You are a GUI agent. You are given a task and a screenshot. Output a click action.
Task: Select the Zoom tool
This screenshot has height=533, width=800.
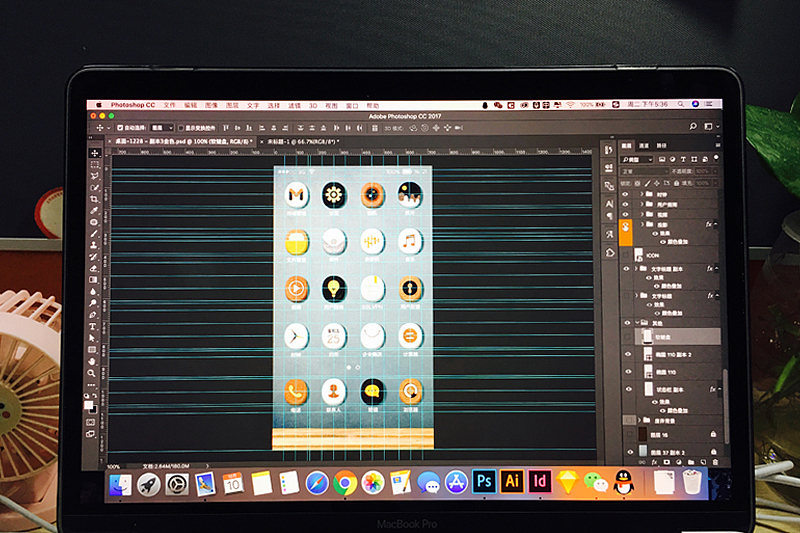pos(91,373)
